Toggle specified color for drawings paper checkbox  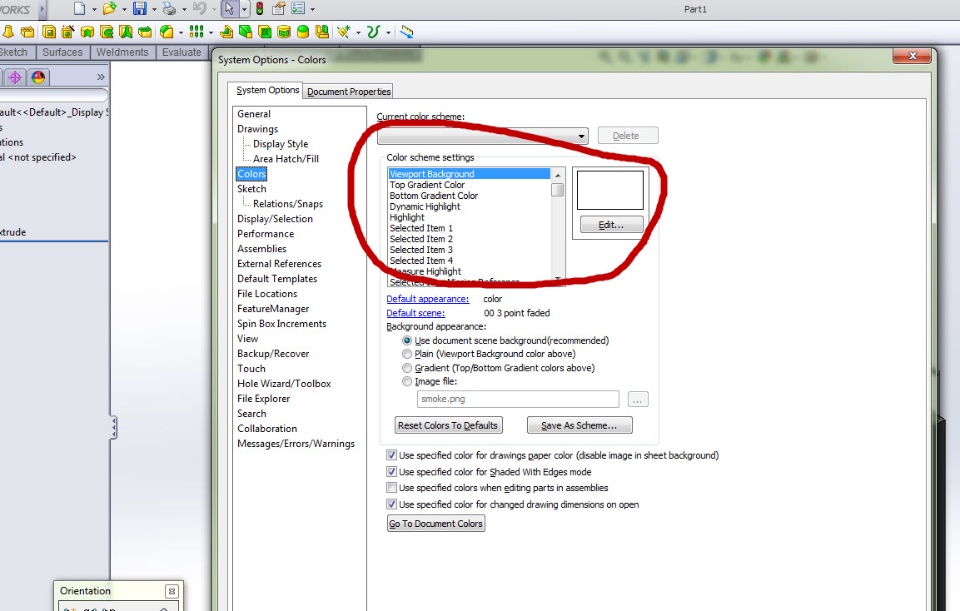[x=391, y=455]
